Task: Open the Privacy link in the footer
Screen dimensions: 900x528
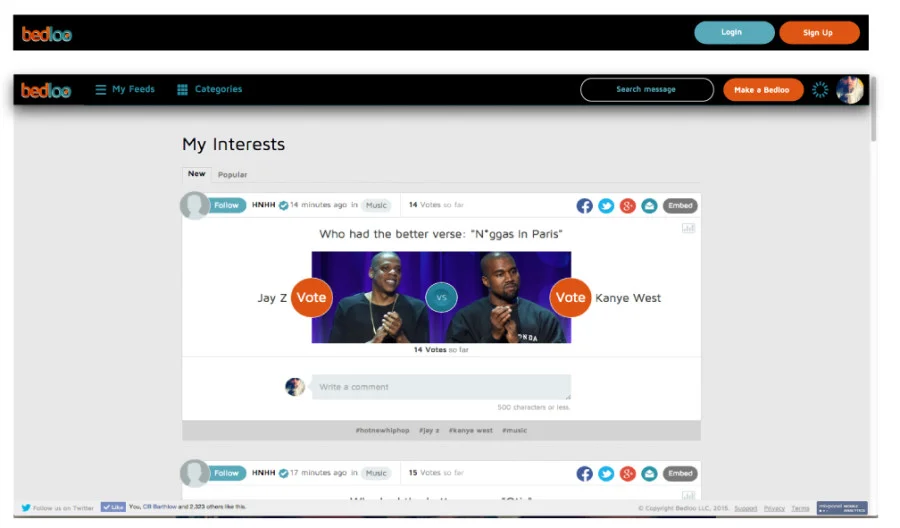Action: coord(774,508)
